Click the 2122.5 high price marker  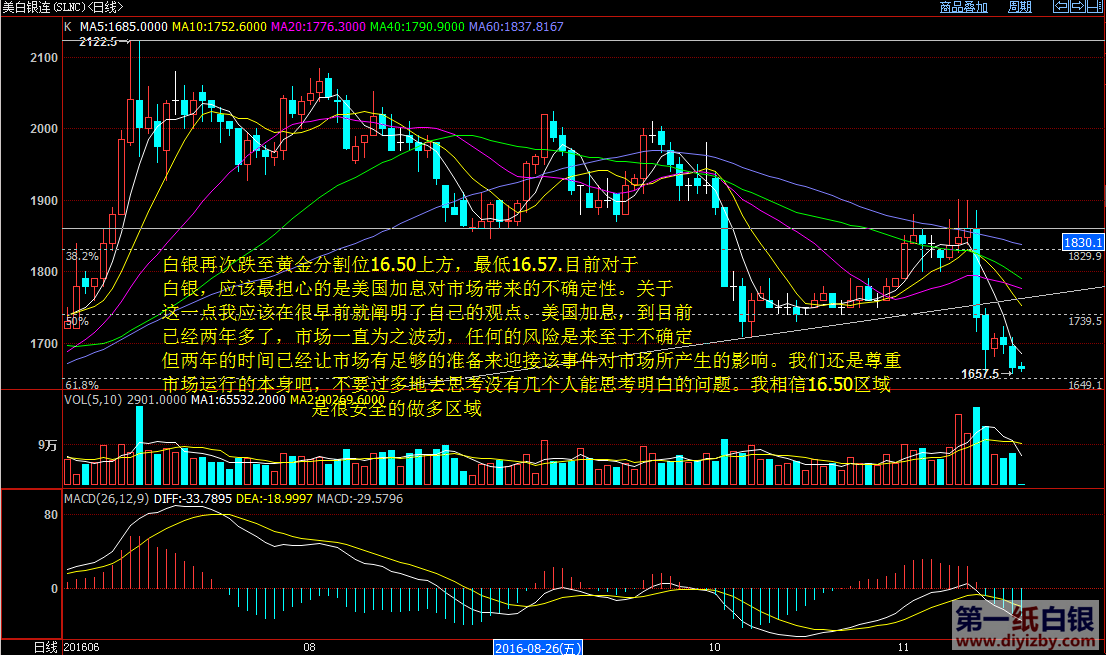[98, 42]
